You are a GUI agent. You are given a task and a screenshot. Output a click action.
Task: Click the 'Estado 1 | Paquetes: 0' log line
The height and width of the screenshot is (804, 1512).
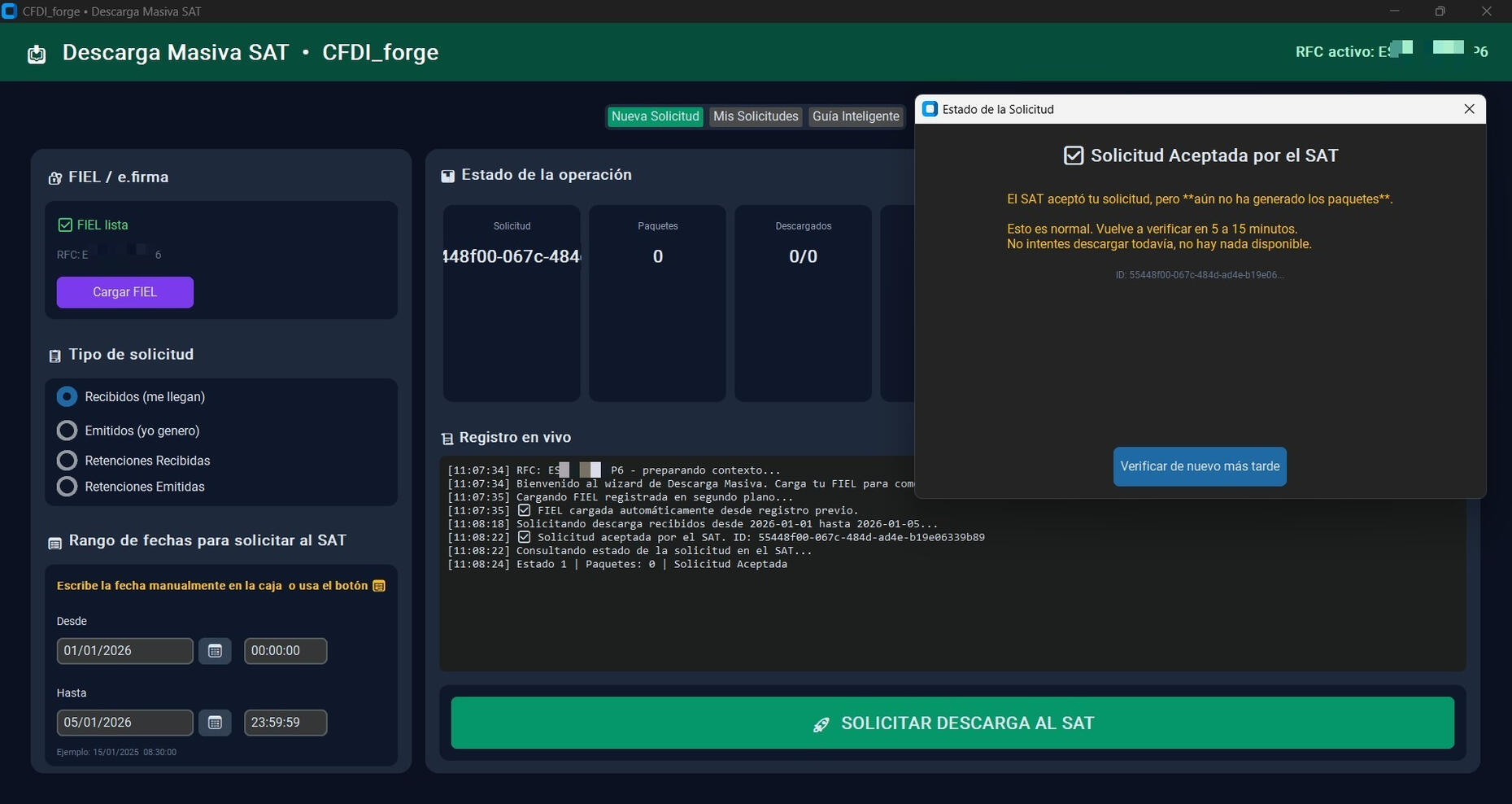pos(617,564)
